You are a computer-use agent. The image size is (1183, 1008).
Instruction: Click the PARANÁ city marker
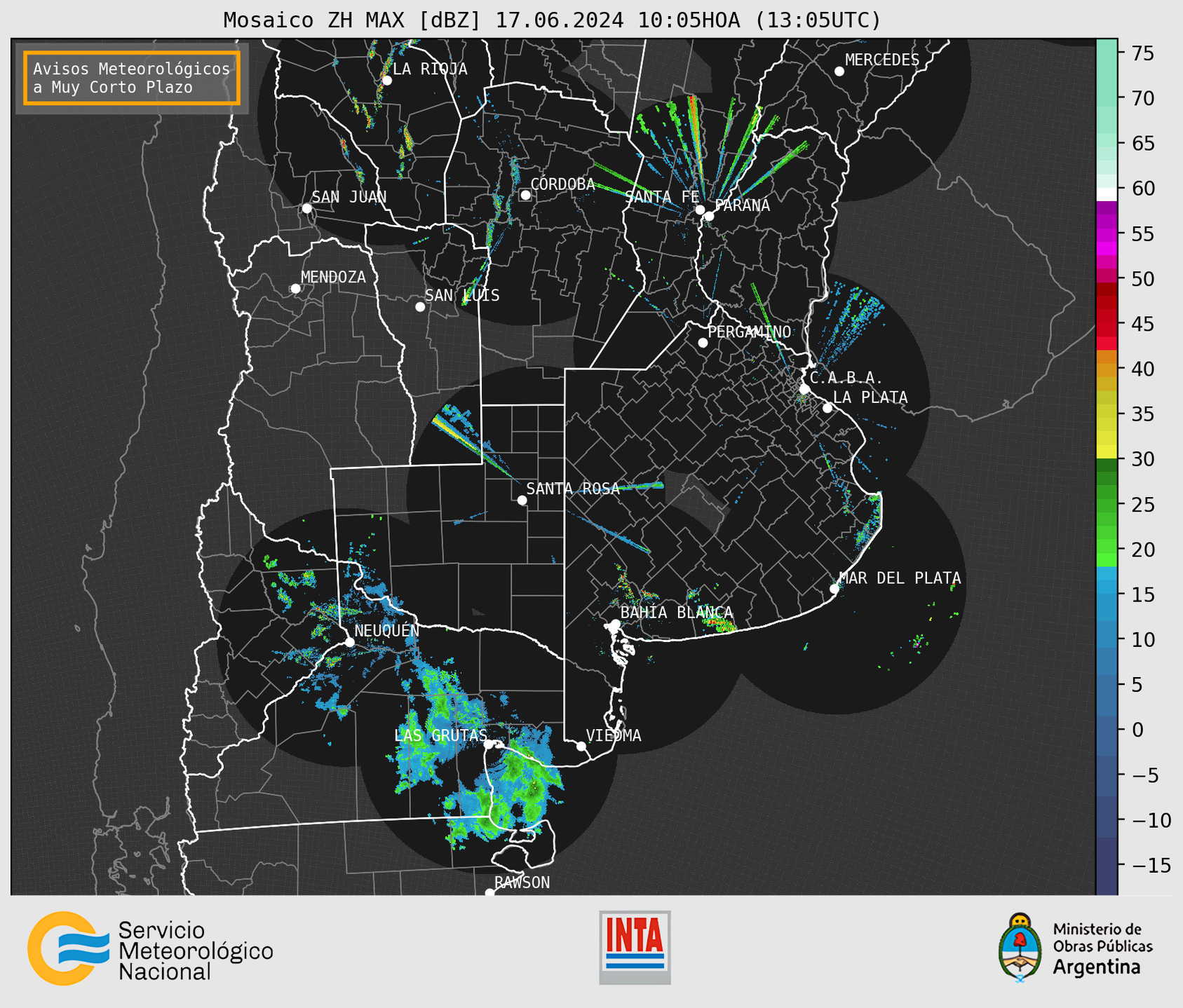(x=709, y=216)
